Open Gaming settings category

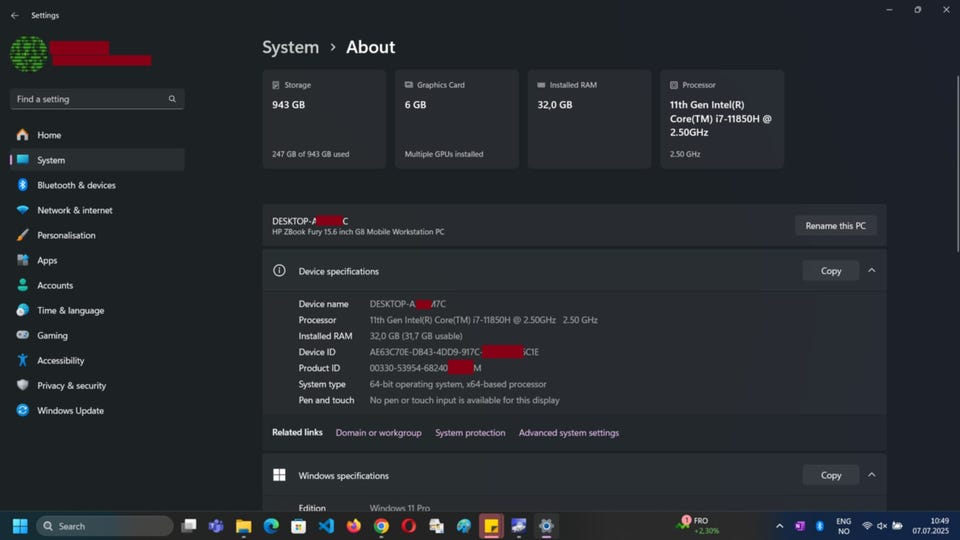[52, 335]
